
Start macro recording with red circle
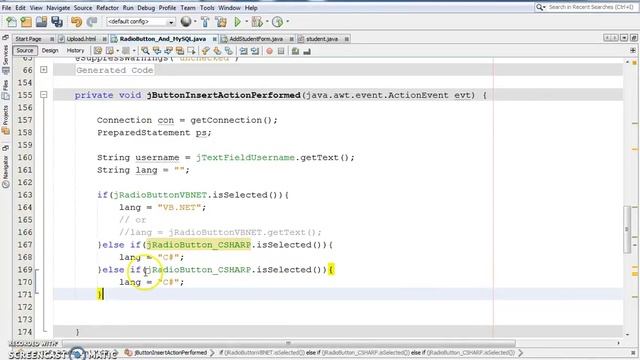269,51
